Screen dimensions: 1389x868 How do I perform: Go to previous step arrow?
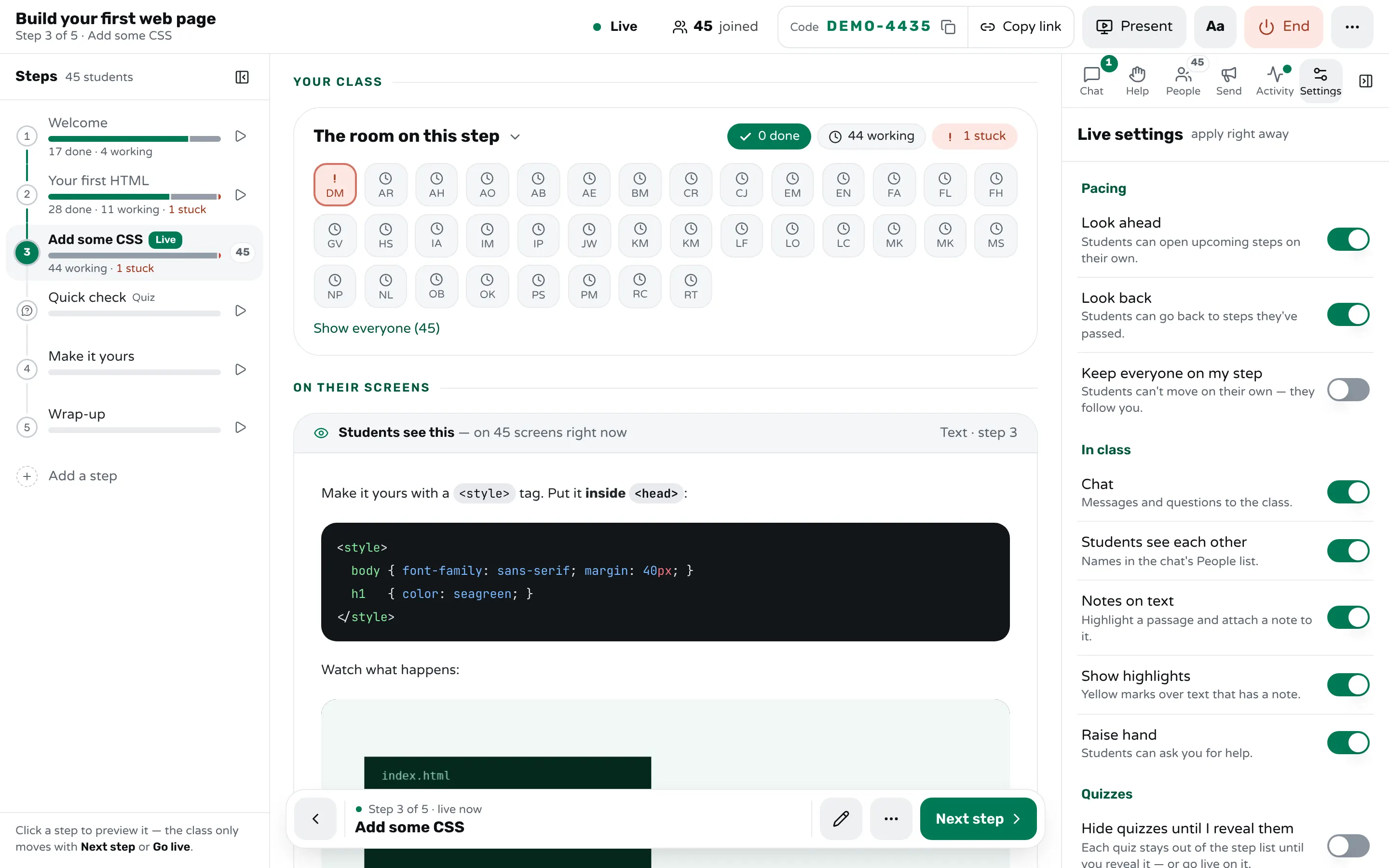click(316, 819)
